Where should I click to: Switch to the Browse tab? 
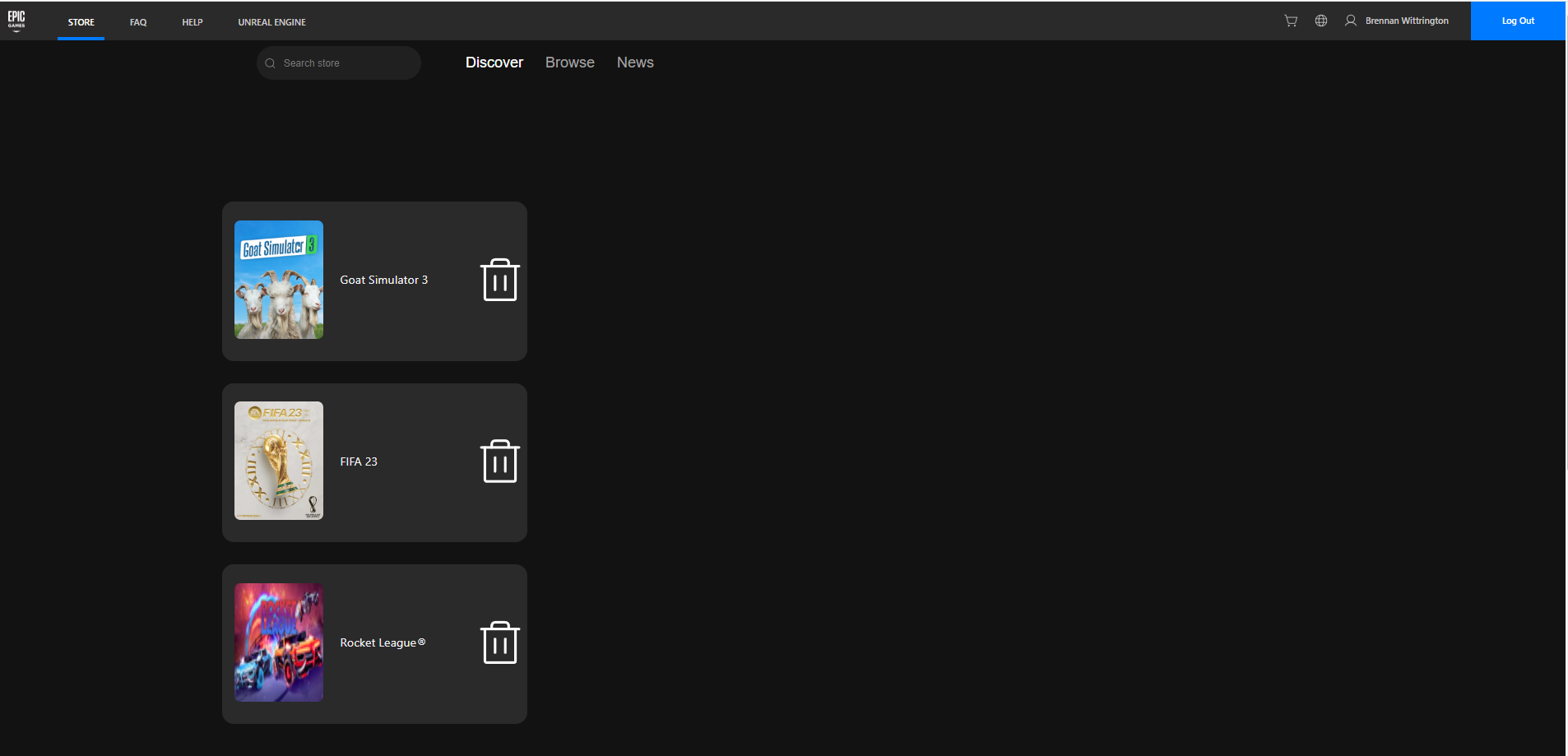click(570, 63)
